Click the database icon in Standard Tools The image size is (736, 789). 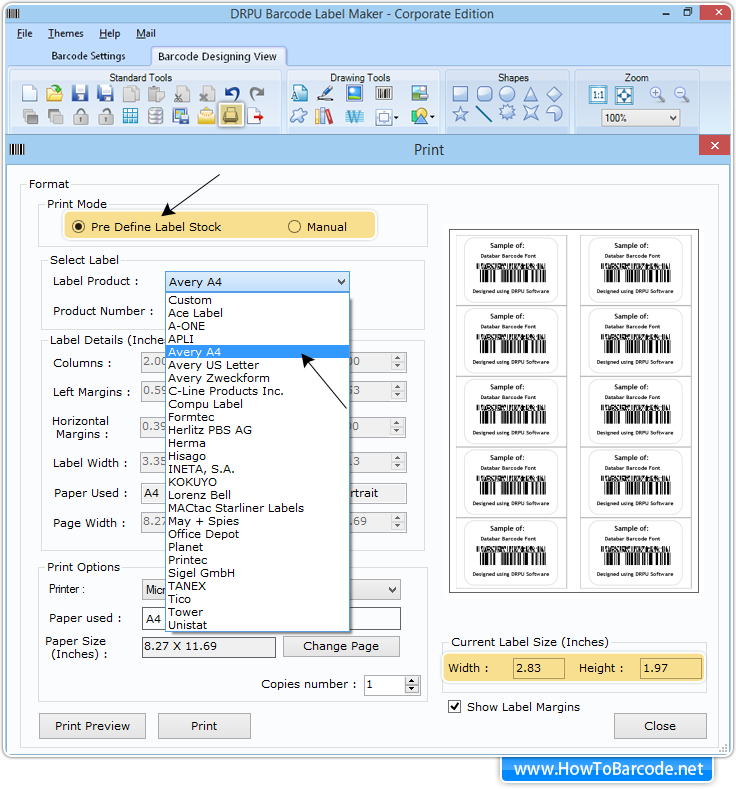155,116
